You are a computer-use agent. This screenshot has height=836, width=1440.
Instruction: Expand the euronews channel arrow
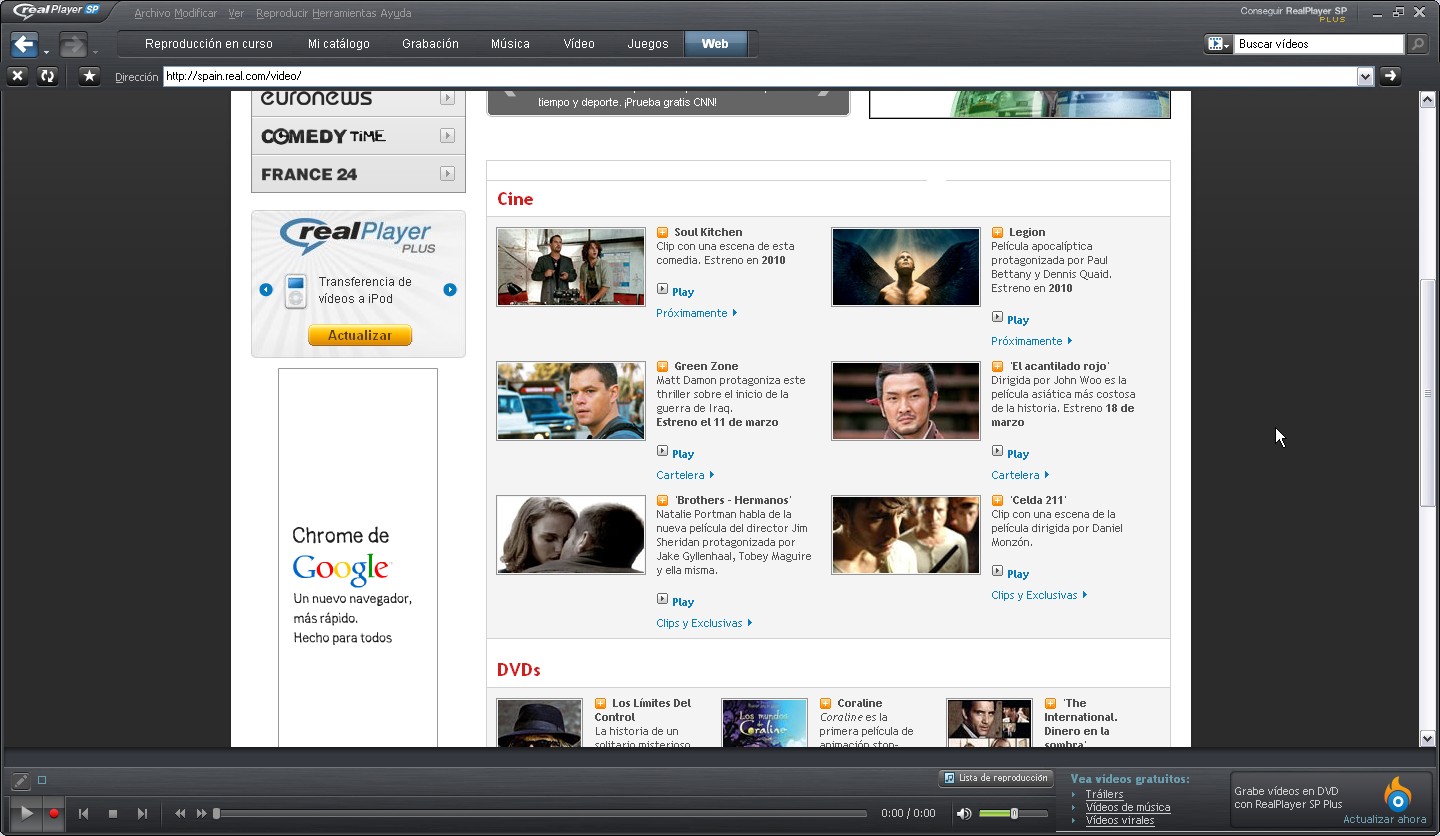pos(447,98)
